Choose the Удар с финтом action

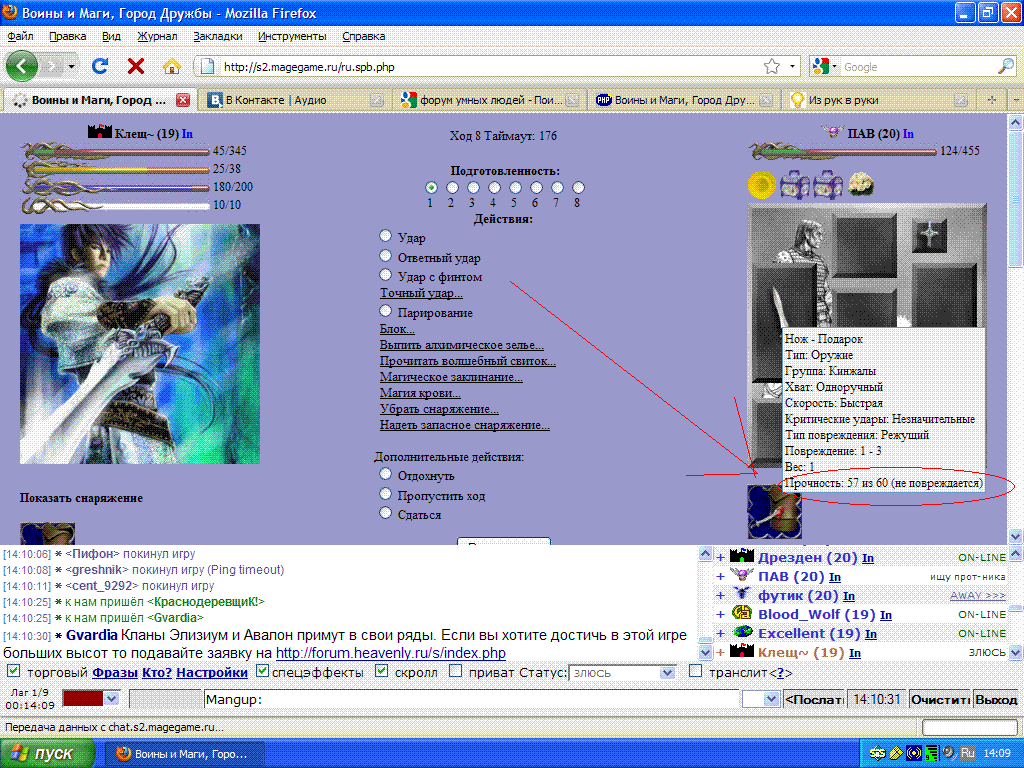pos(385,274)
